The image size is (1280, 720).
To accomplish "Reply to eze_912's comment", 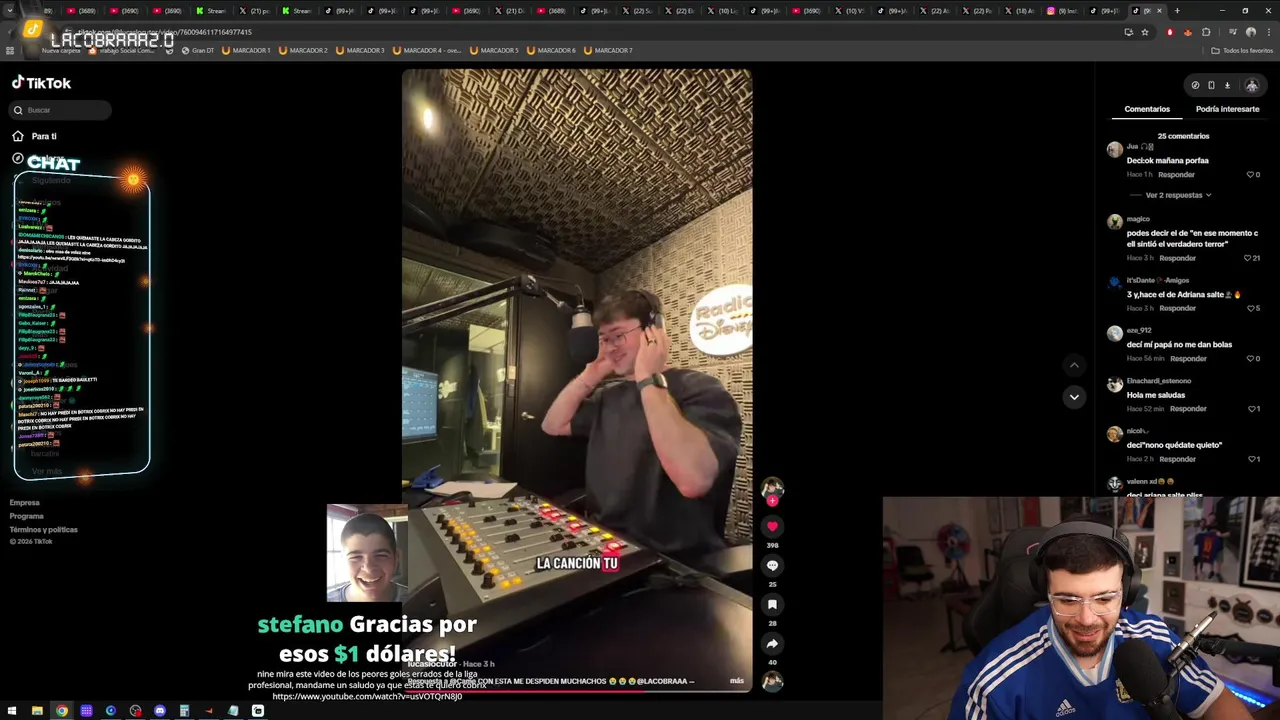I will [1188, 359].
